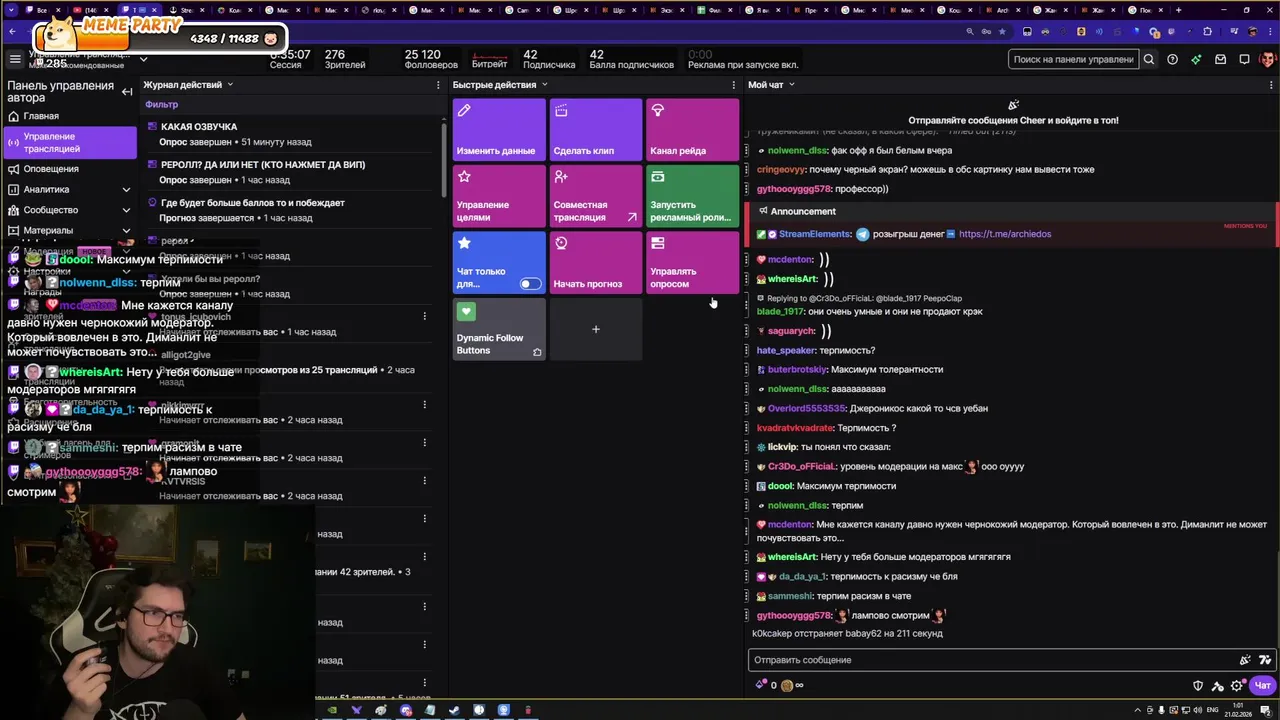Open the three-dot menu beside '1 час назад' entry
Screen dimensions: 1280x720
click(x=425, y=317)
